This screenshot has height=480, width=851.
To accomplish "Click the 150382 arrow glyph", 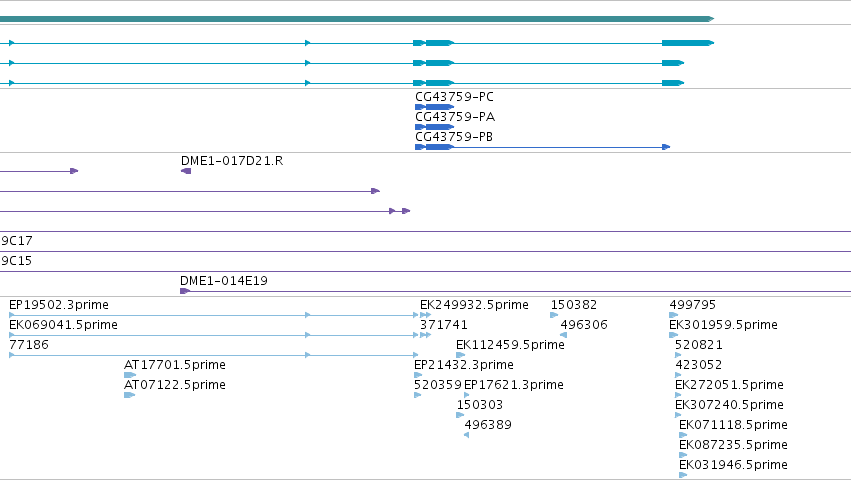I will click(554, 315).
